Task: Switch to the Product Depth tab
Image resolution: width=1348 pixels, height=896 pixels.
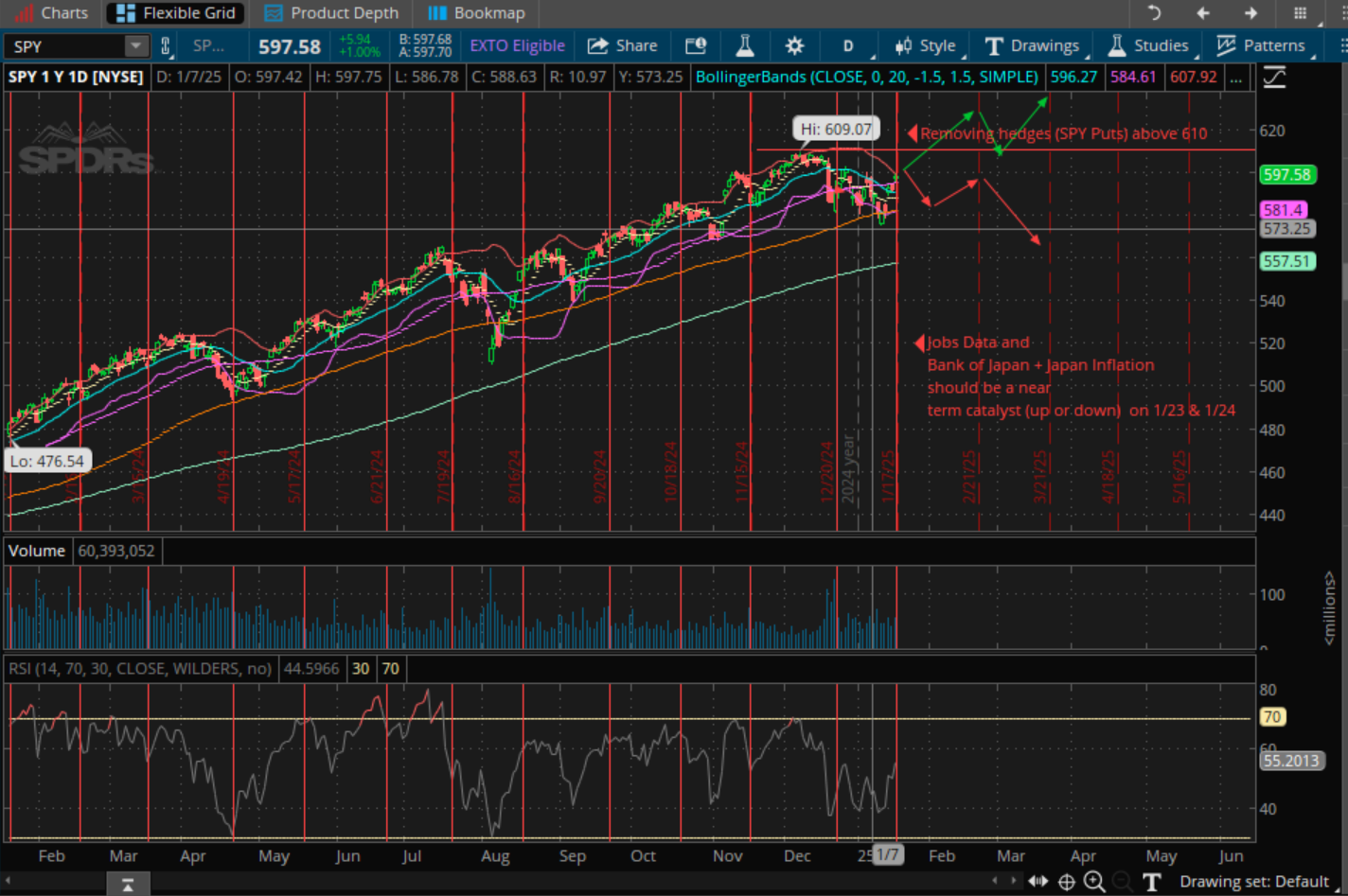Action: [332, 12]
